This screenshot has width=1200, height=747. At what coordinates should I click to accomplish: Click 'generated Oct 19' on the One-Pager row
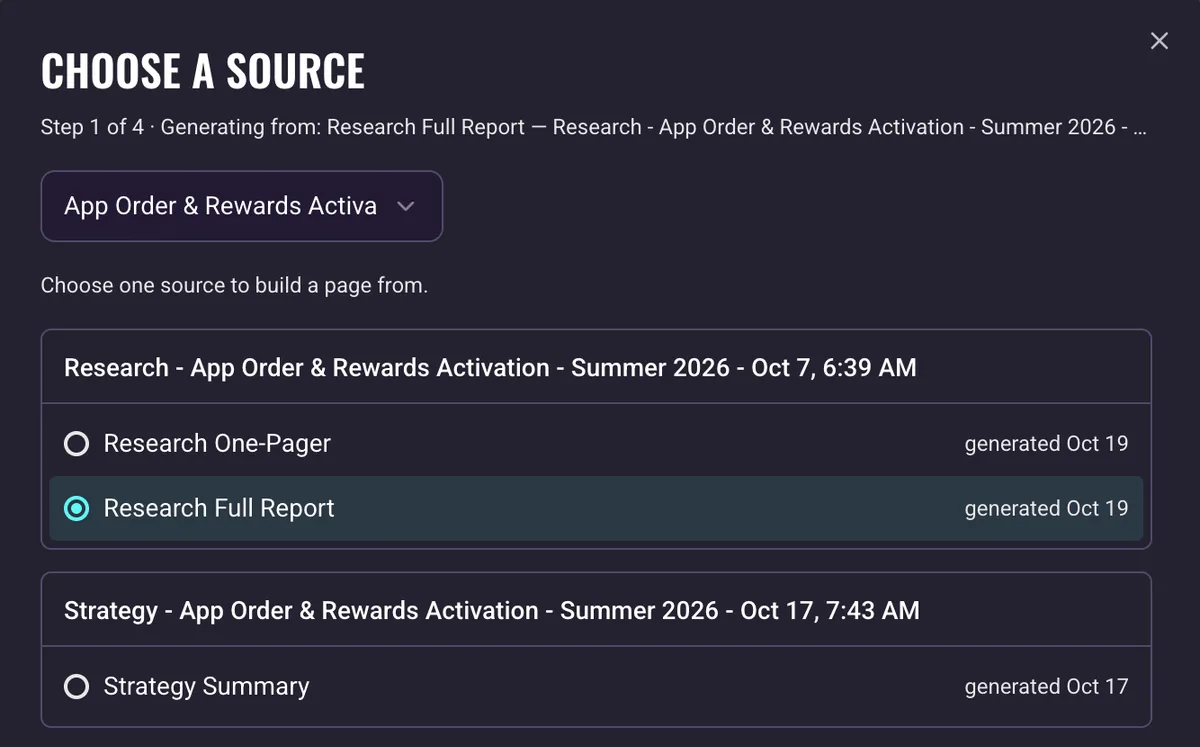pos(1046,444)
